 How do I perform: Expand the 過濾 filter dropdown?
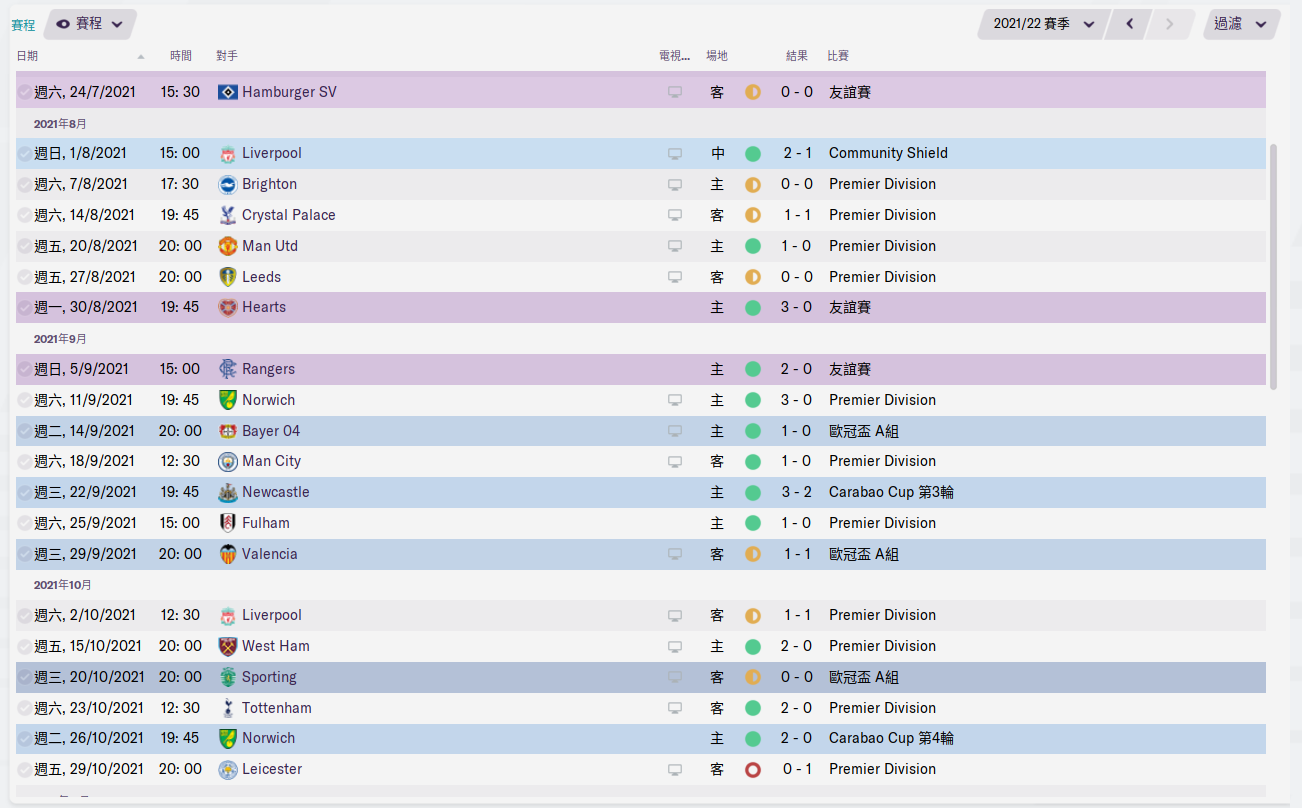pos(1241,24)
